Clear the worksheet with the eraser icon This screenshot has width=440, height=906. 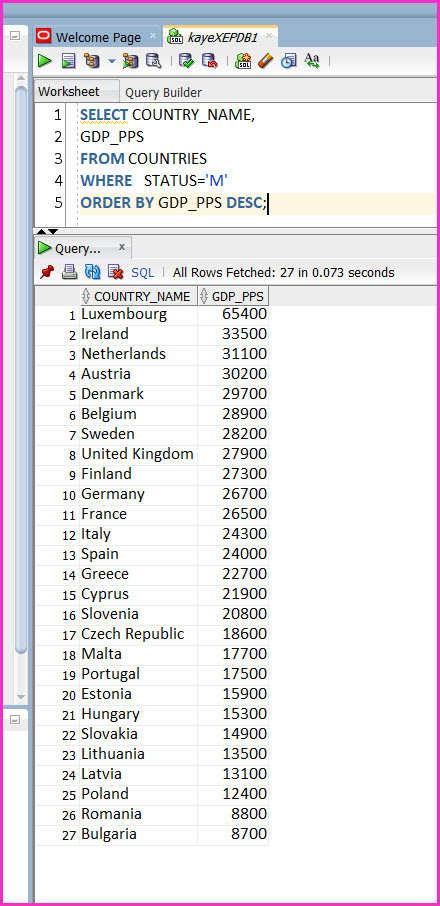(x=266, y=60)
